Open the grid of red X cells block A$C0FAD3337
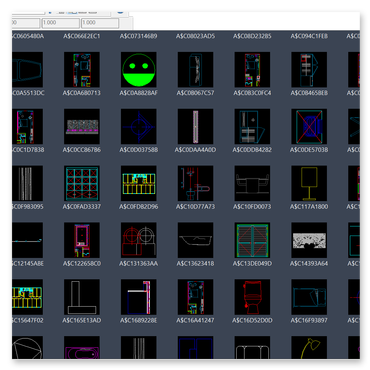Viewport: 370px width, 370px height. point(82,183)
